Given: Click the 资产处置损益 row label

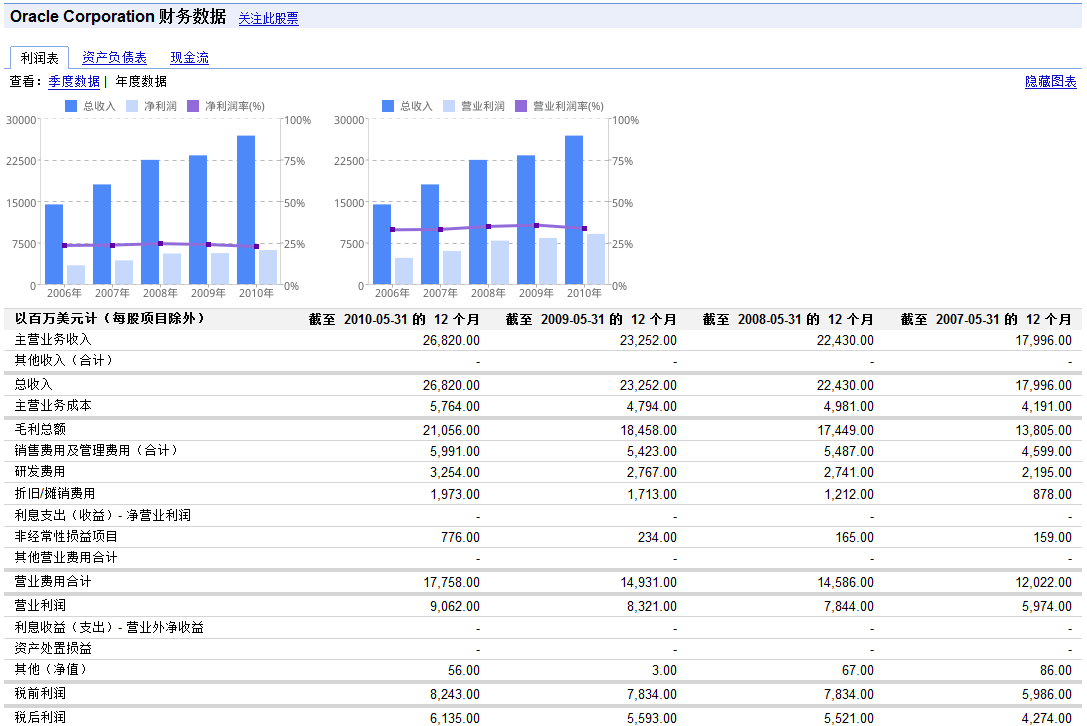Looking at the screenshot, I should pos(53,648).
